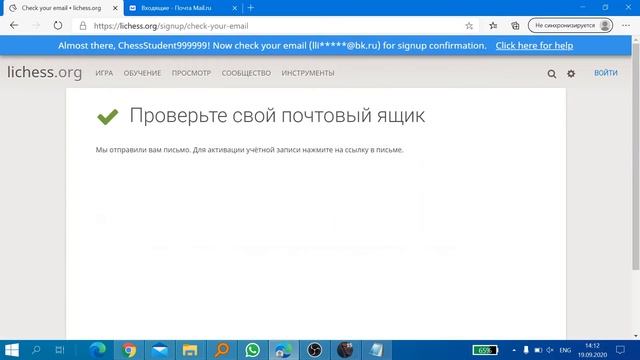This screenshot has height=360, width=640.
Task: Open the ИГРА menu
Action: [104, 73]
